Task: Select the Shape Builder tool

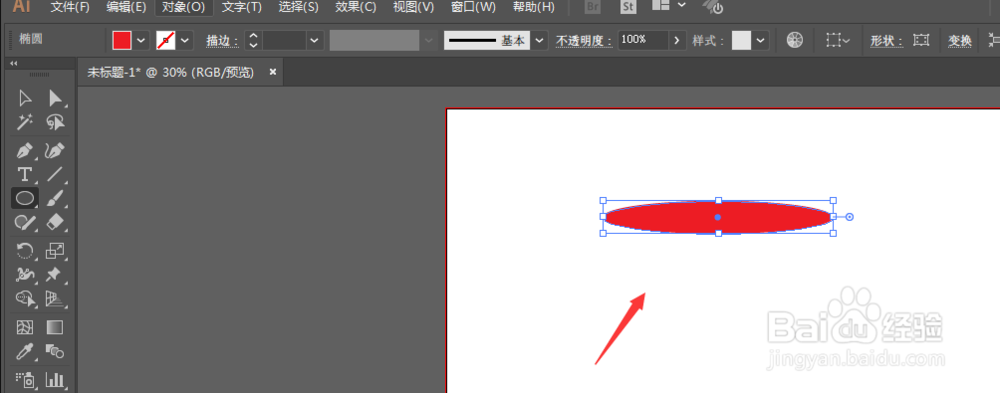Action: pyautogui.click(x=25, y=298)
